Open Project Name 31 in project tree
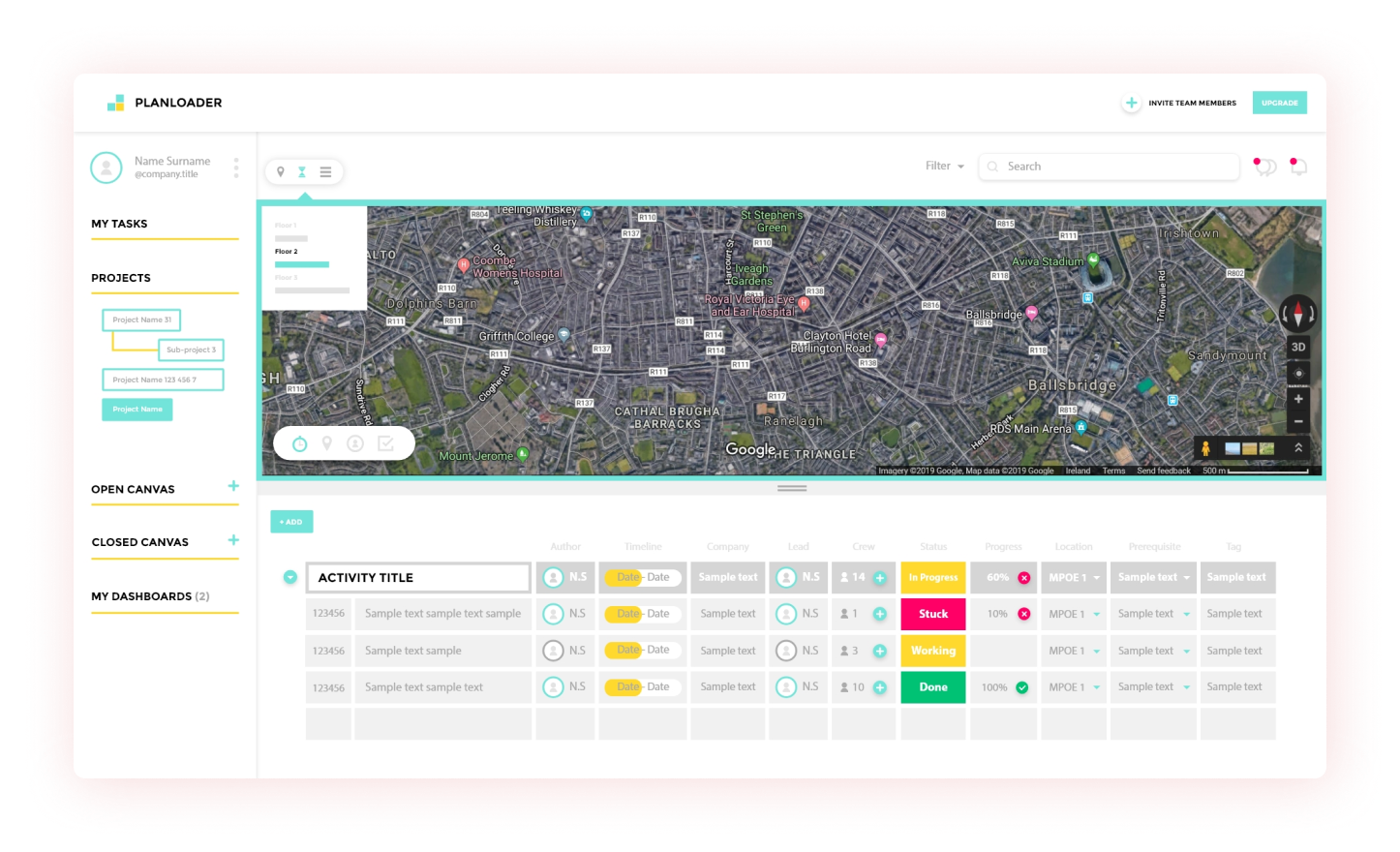The image size is (1400, 852). [x=141, y=319]
